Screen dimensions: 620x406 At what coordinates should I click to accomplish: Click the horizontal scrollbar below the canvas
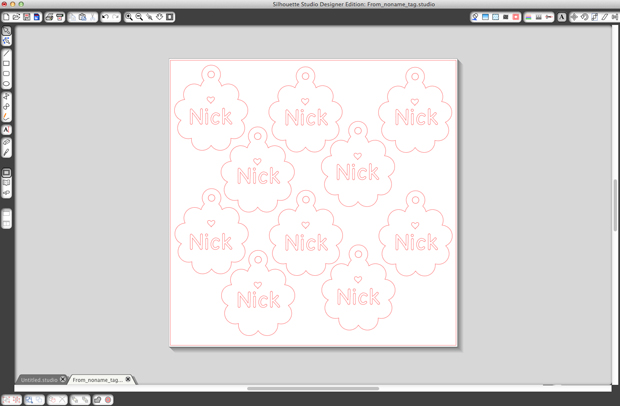(x=313, y=388)
